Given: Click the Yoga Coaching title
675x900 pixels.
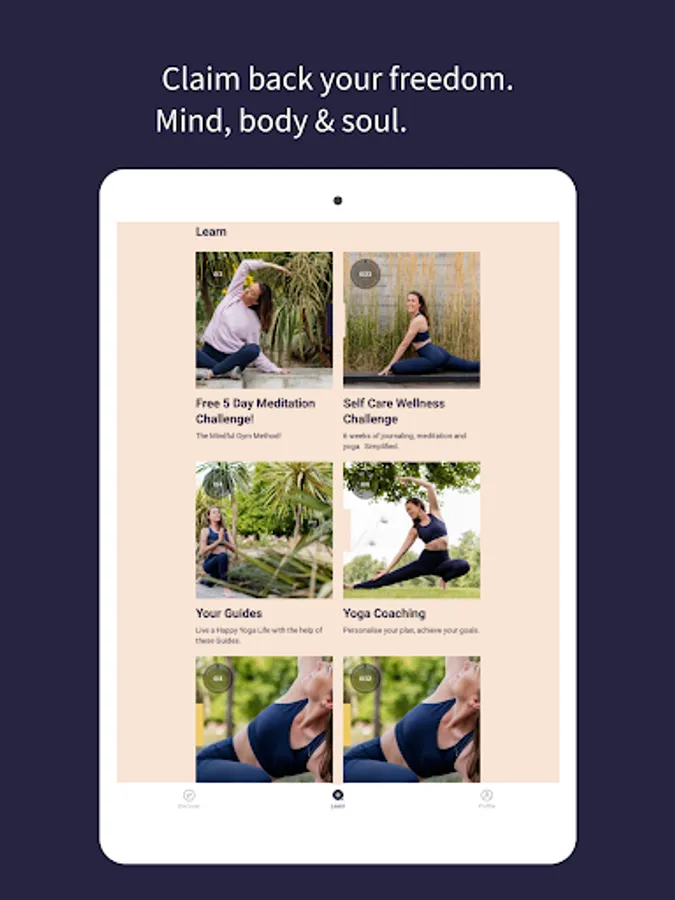Looking at the screenshot, I should tap(384, 613).
